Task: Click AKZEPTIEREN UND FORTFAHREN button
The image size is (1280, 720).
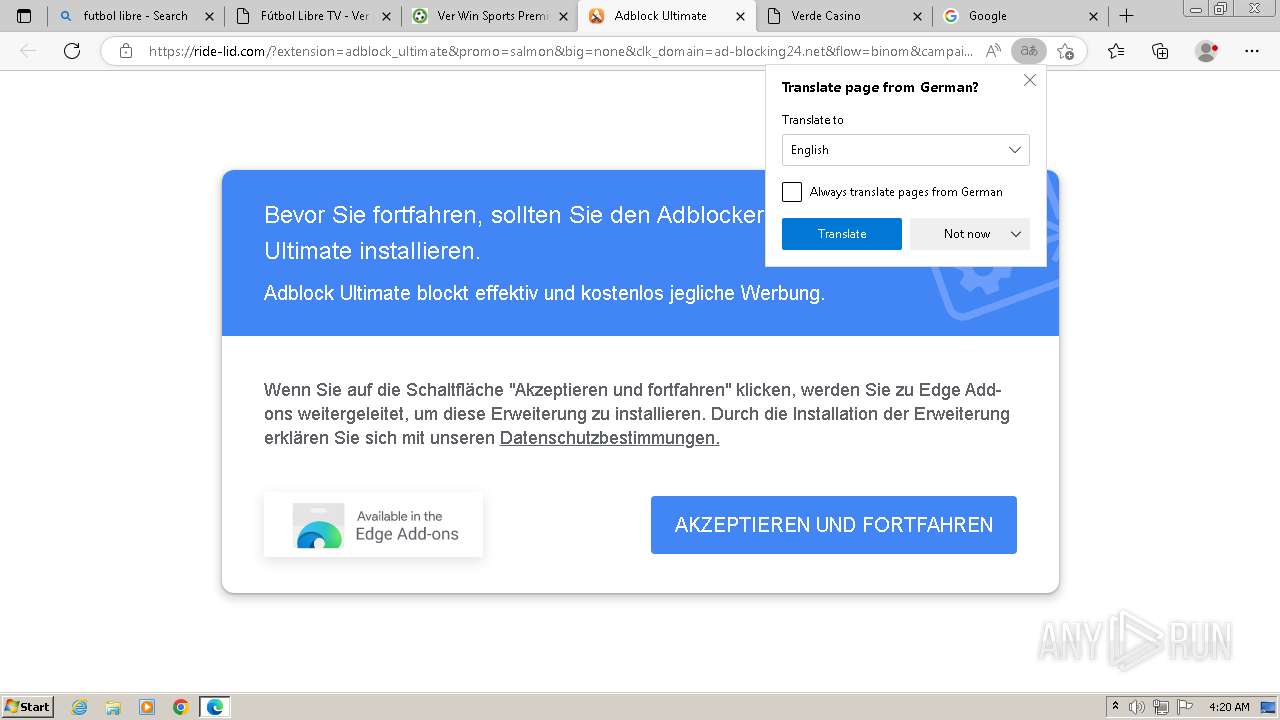Action: (x=834, y=525)
